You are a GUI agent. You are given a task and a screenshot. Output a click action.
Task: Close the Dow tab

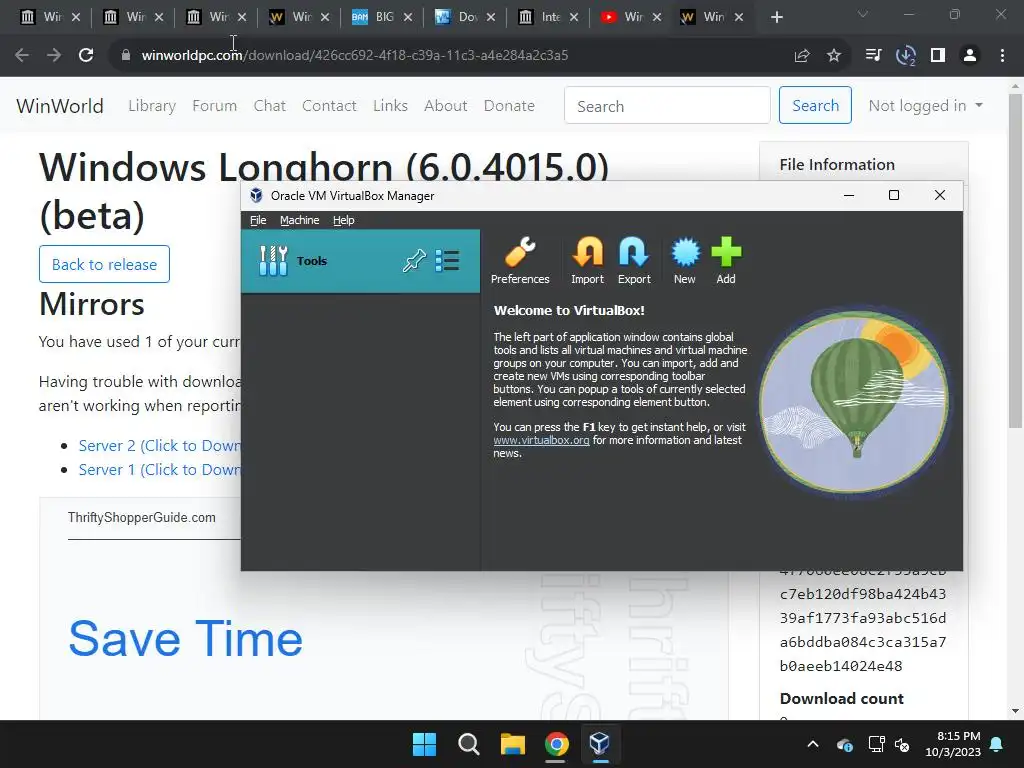tap(491, 18)
